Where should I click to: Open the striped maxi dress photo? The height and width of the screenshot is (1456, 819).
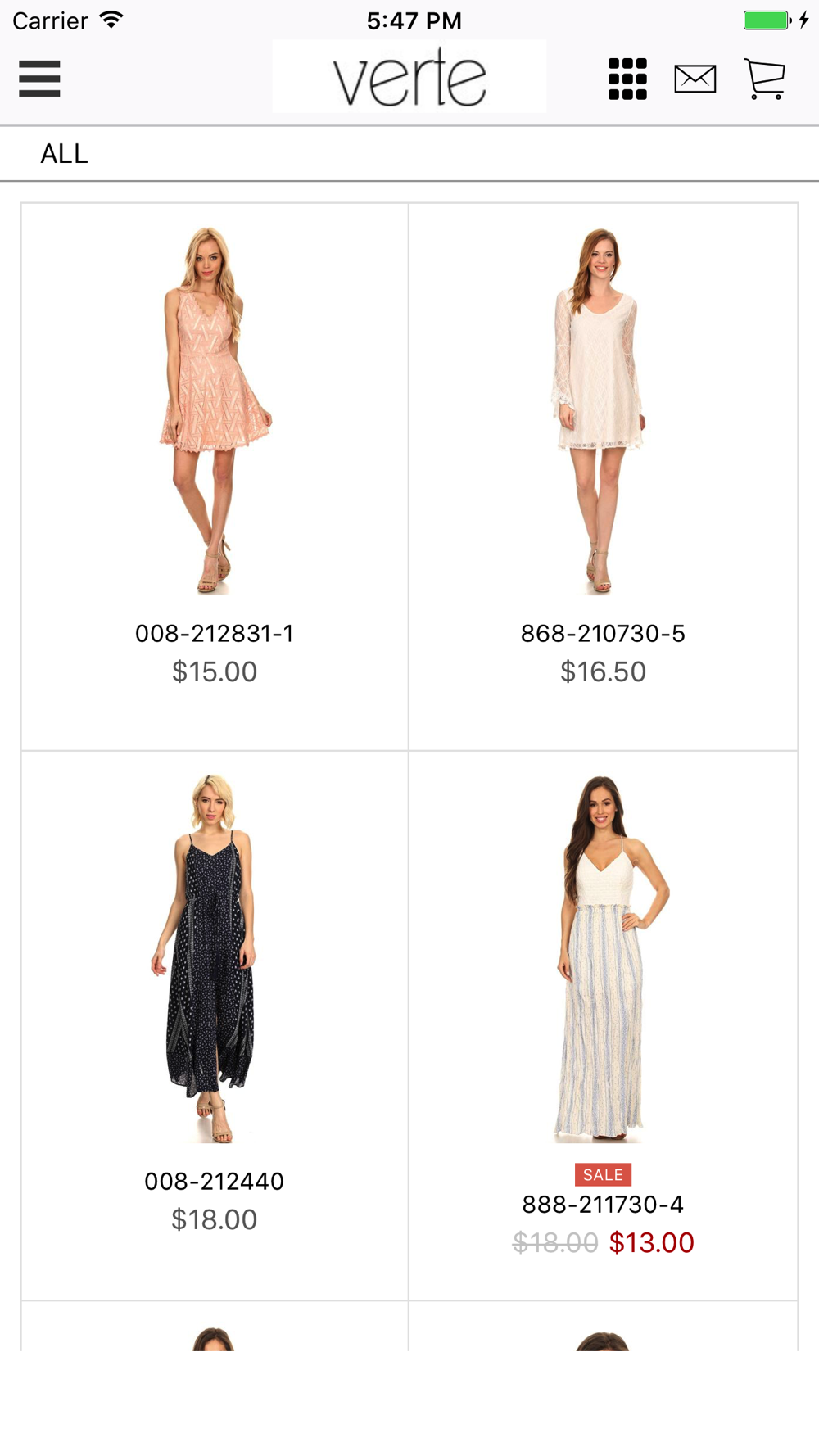pos(603,958)
